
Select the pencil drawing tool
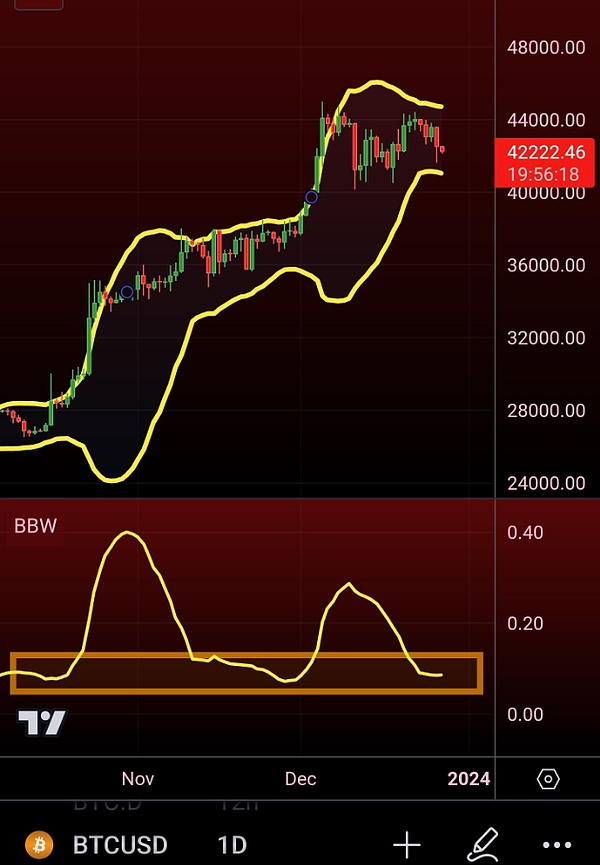[485, 845]
